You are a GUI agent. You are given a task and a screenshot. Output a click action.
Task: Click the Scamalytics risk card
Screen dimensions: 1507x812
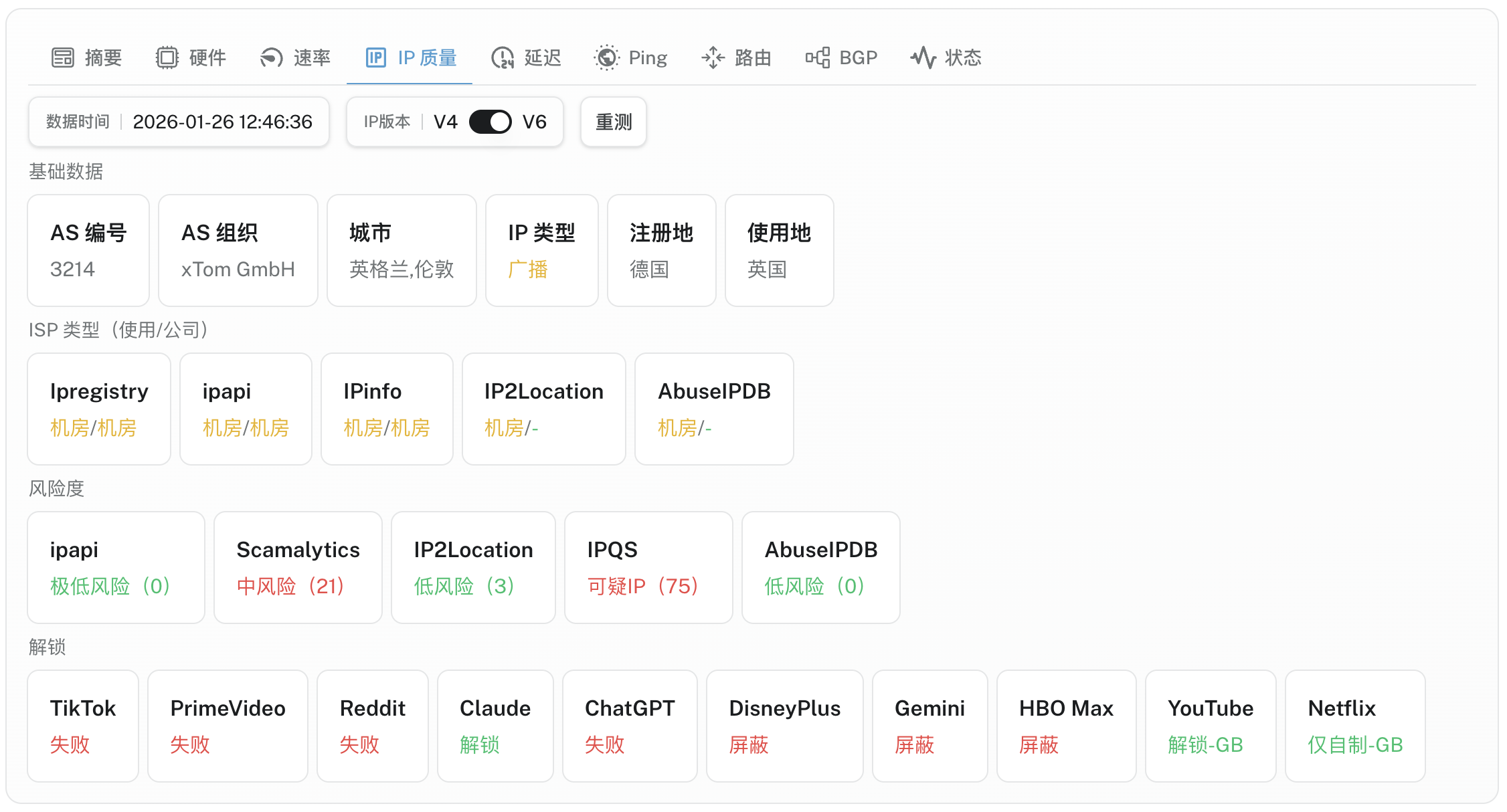298,567
